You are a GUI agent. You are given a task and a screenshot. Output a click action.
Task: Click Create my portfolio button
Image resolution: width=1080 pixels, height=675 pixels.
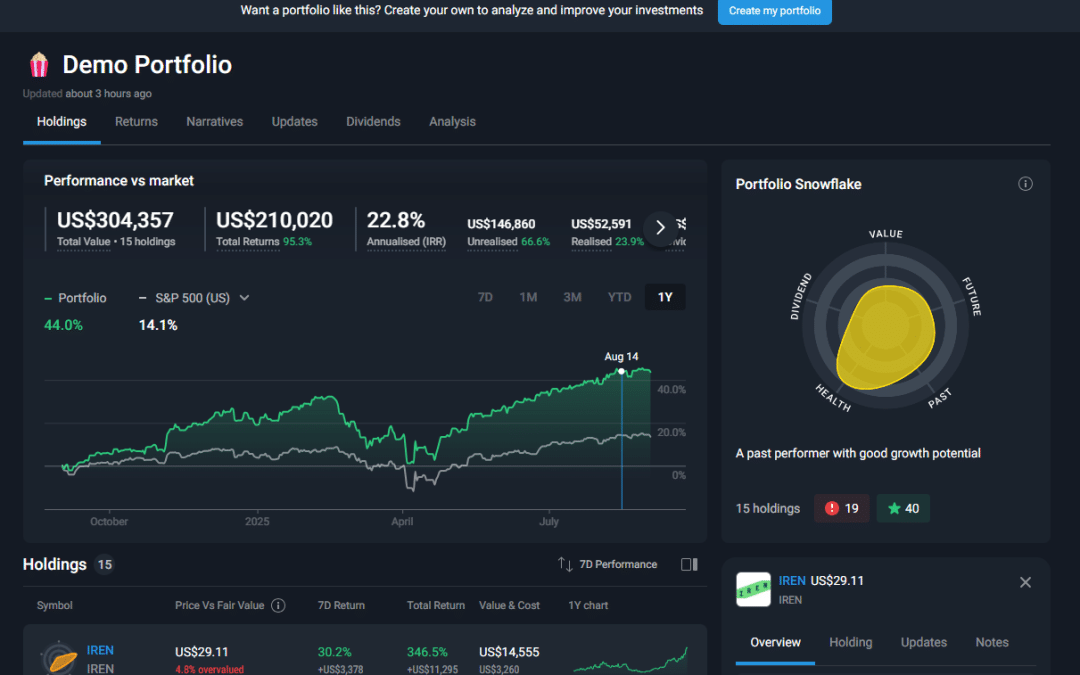(775, 11)
